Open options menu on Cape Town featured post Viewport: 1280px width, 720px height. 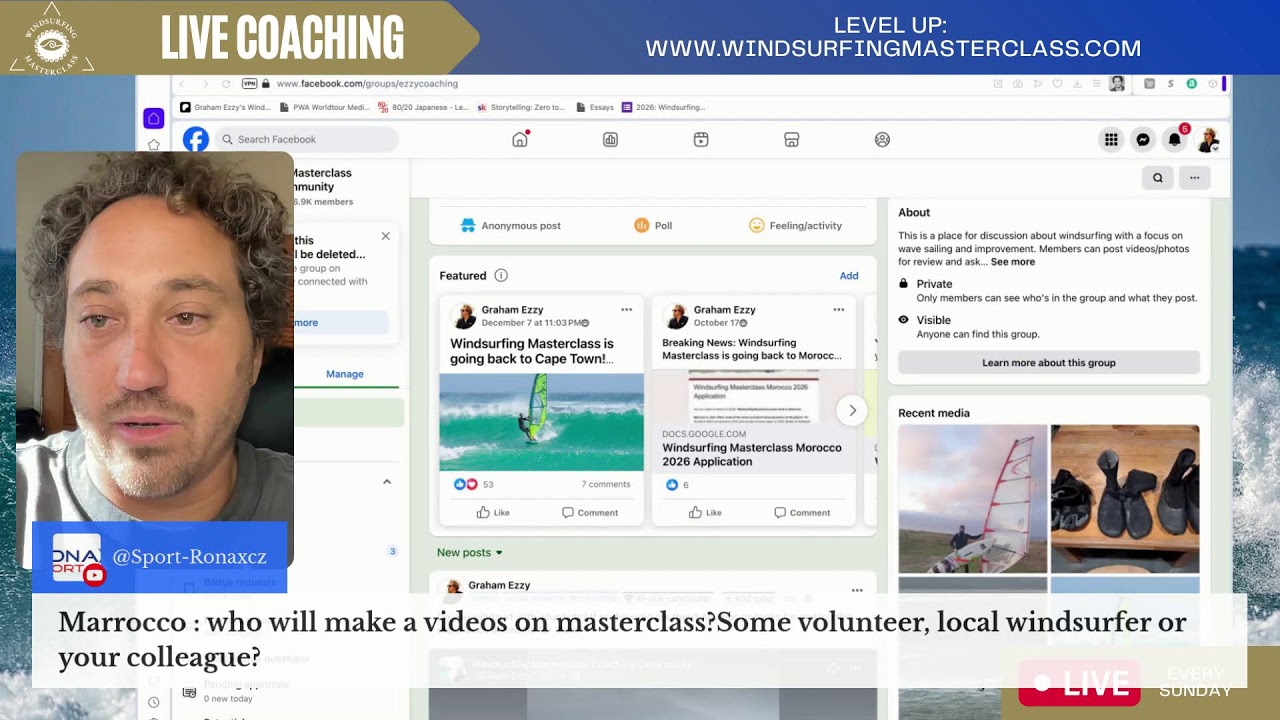626,310
